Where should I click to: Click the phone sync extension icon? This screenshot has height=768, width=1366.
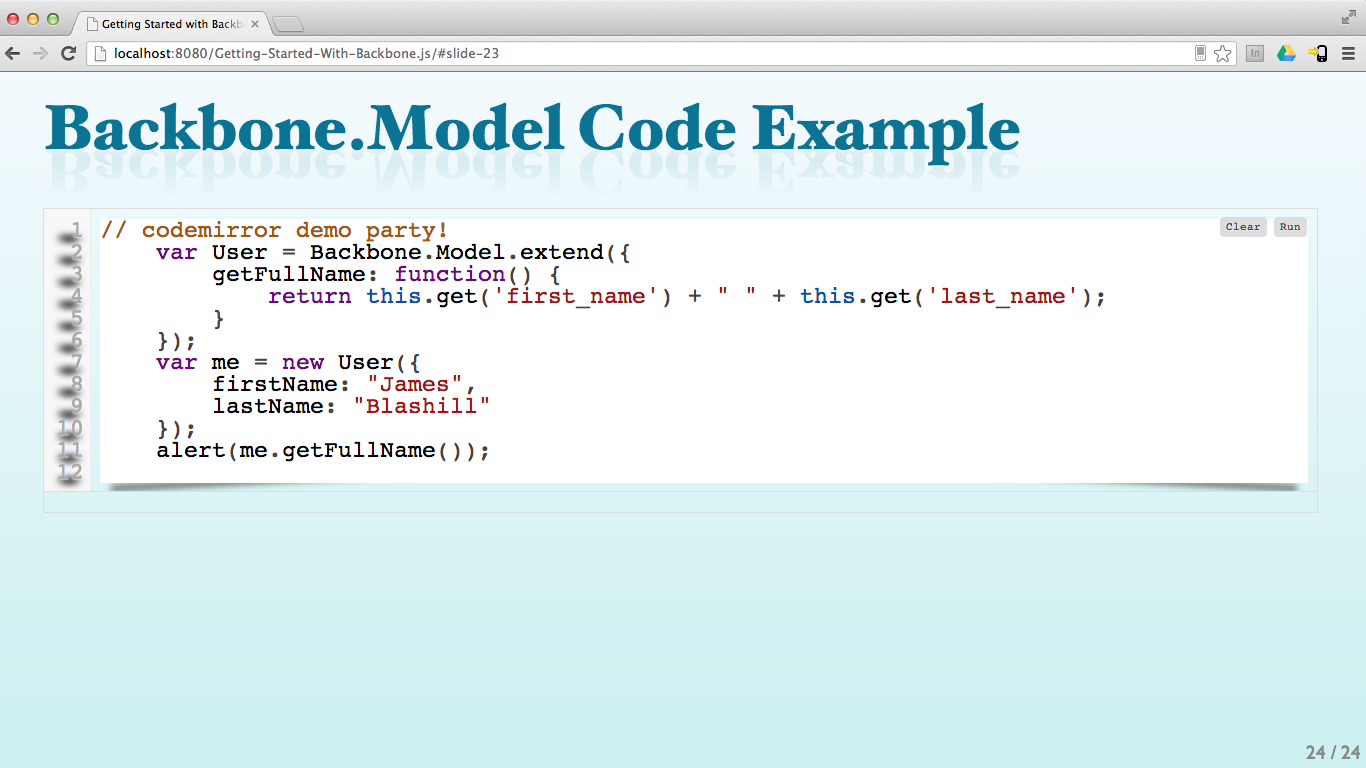tap(1318, 54)
